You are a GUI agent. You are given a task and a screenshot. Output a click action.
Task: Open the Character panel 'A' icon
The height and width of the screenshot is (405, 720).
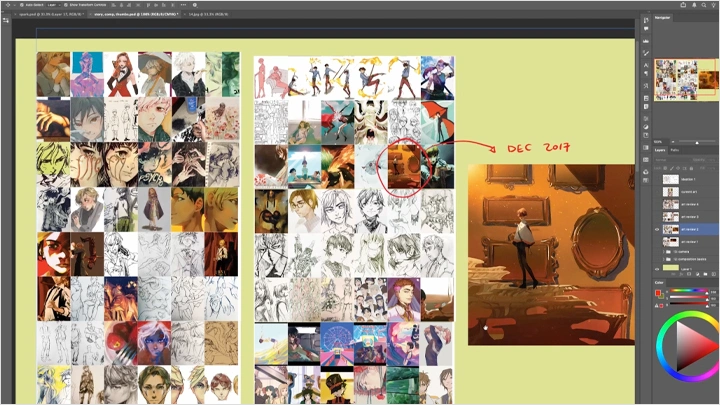(646, 65)
